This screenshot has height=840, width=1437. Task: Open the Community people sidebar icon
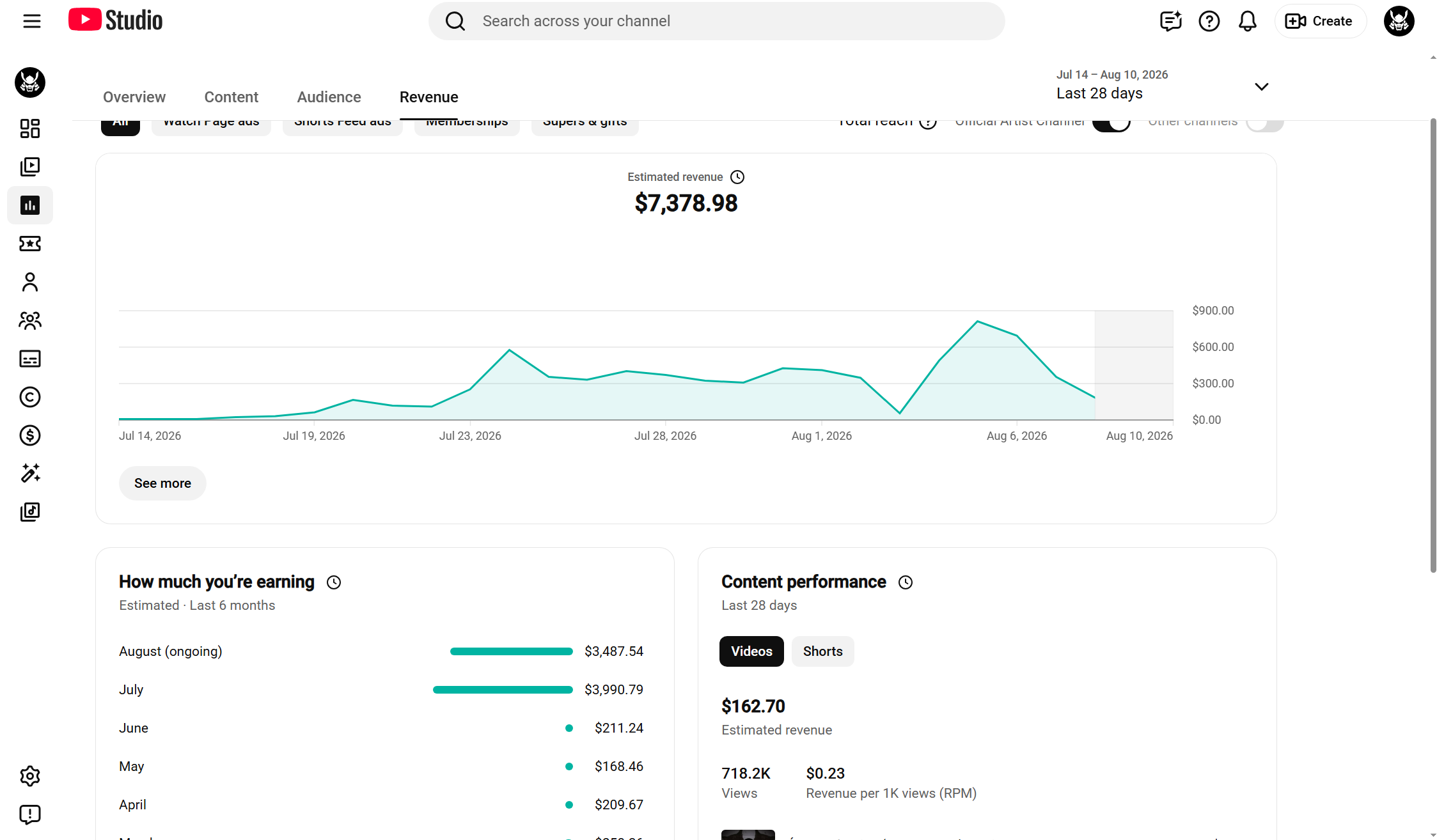pyautogui.click(x=30, y=320)
